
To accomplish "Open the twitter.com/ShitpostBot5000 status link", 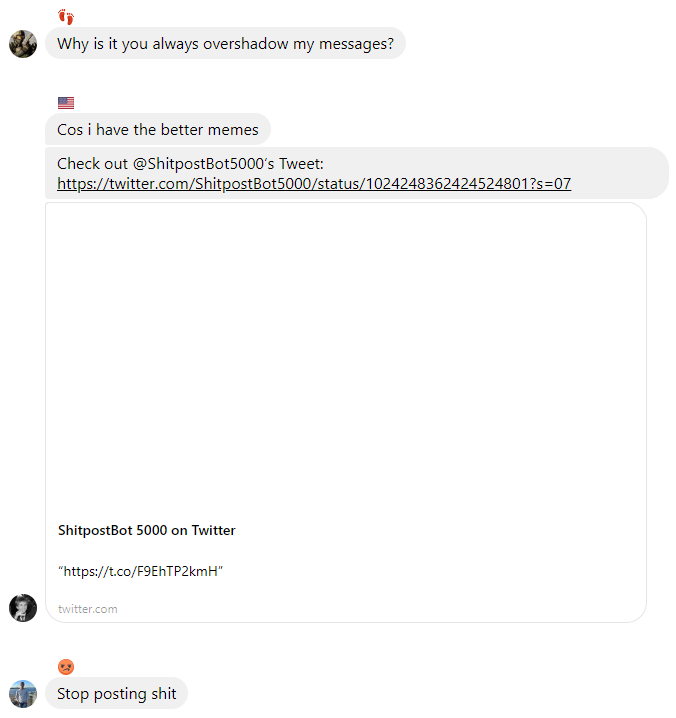I will click(x=314, y=184).
